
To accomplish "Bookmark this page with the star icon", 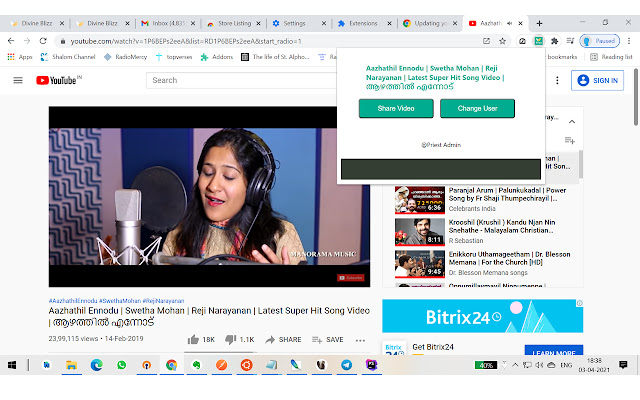I will (x=502, y=41).
